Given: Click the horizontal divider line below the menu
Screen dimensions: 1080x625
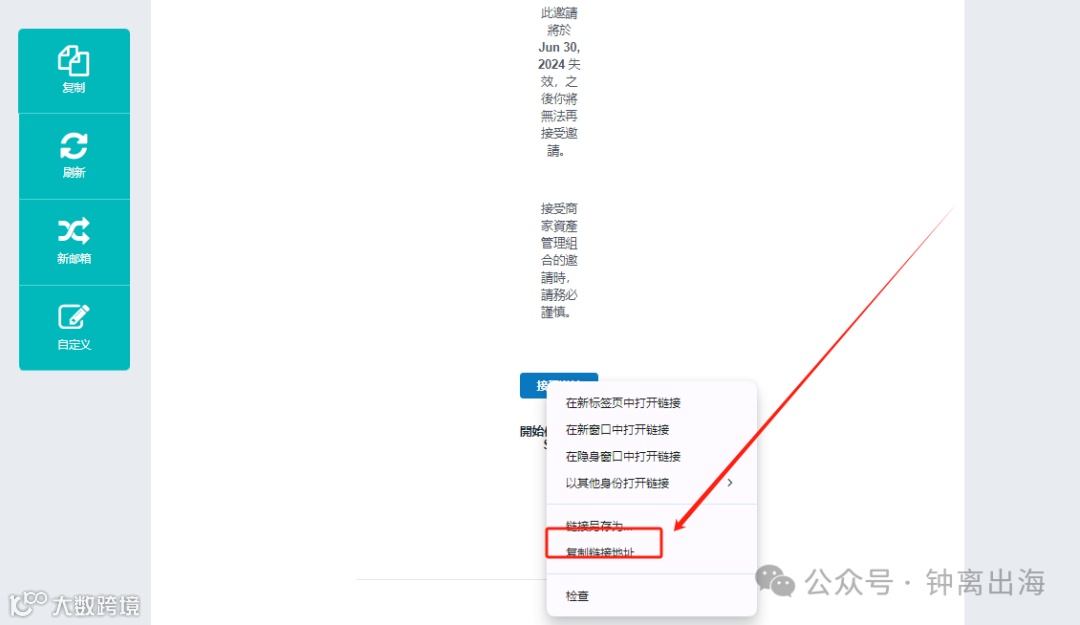Looking at the screenshot, I should tap(451, 580).
